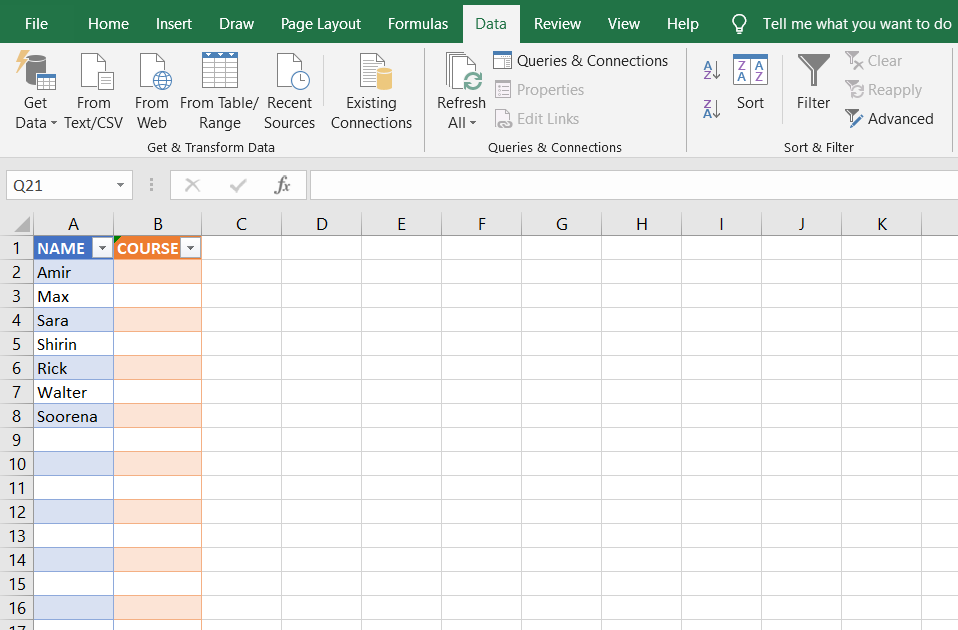
Task: Sort A to Z ascending
Action: pos(711,70)
